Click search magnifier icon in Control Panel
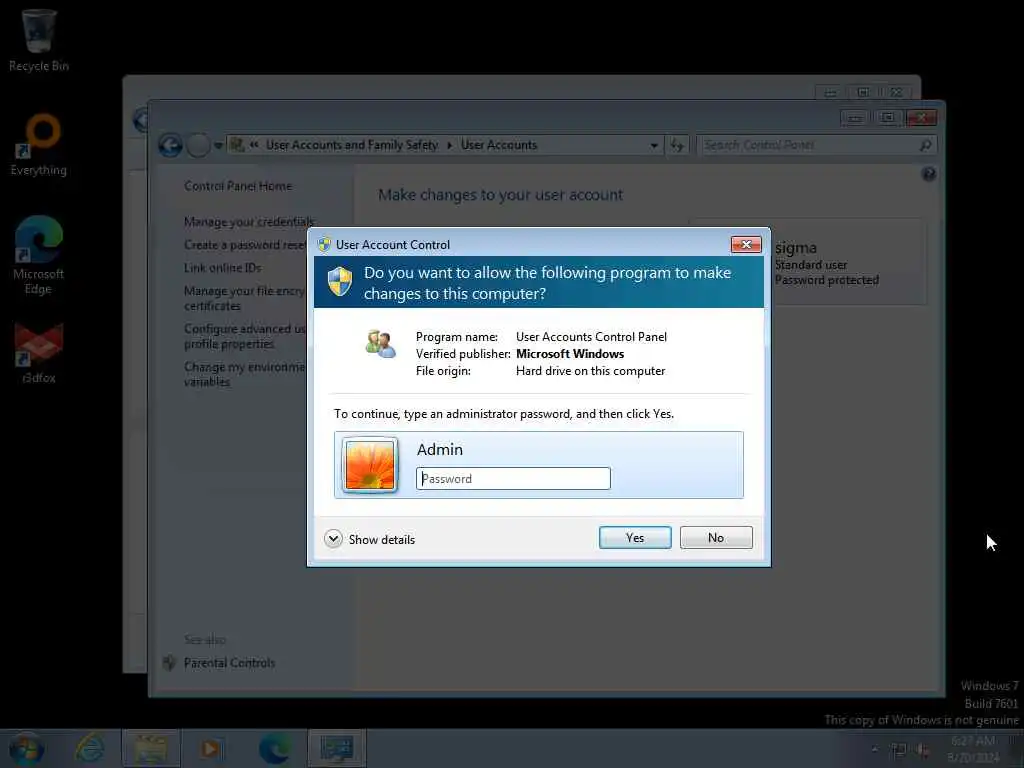 (x=925, y=145)
